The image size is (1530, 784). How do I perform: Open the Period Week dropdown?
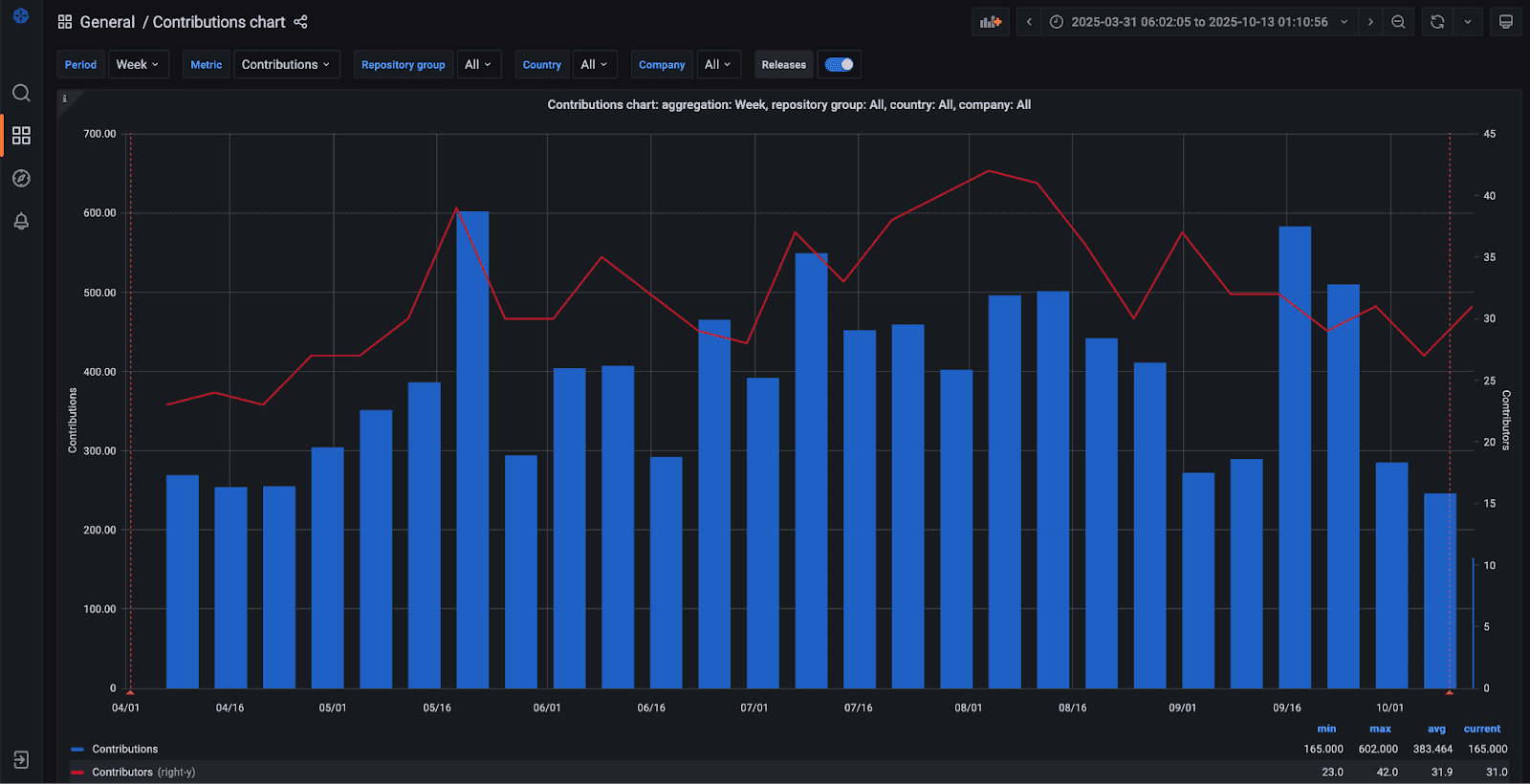point(138,64)
